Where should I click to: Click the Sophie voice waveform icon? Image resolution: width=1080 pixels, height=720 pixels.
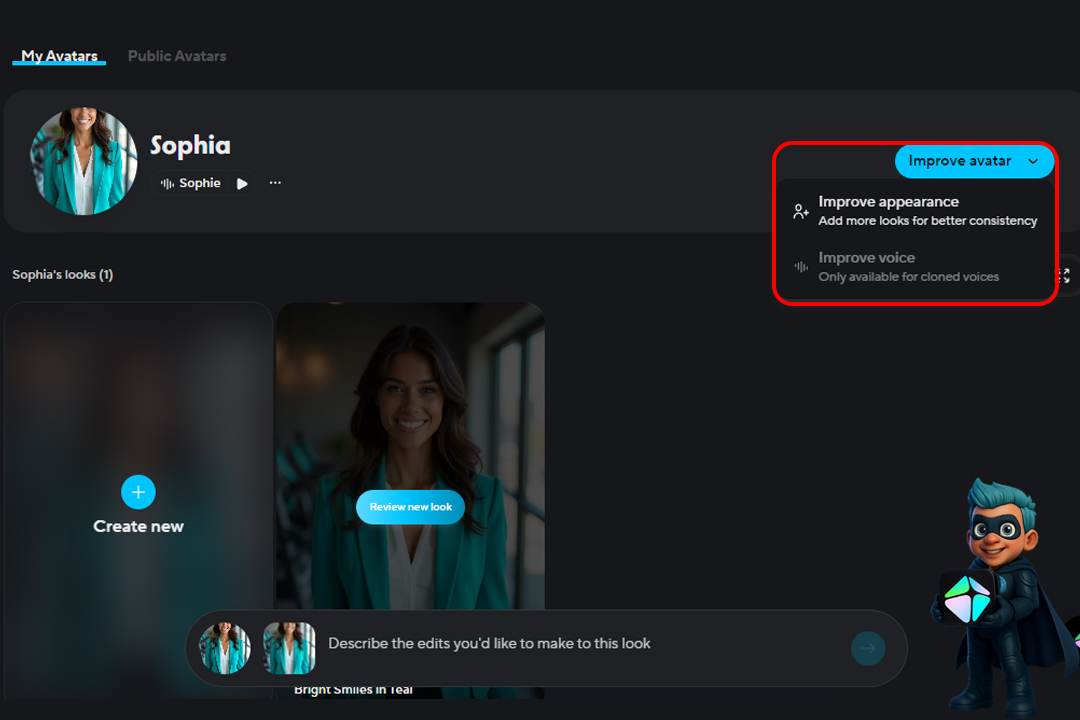[x=167, y=184]
